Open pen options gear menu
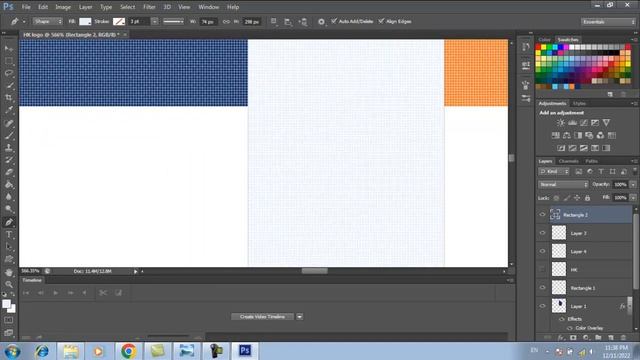Image resolution: width=640 pixels, height=360 pixels. point(321,22)
